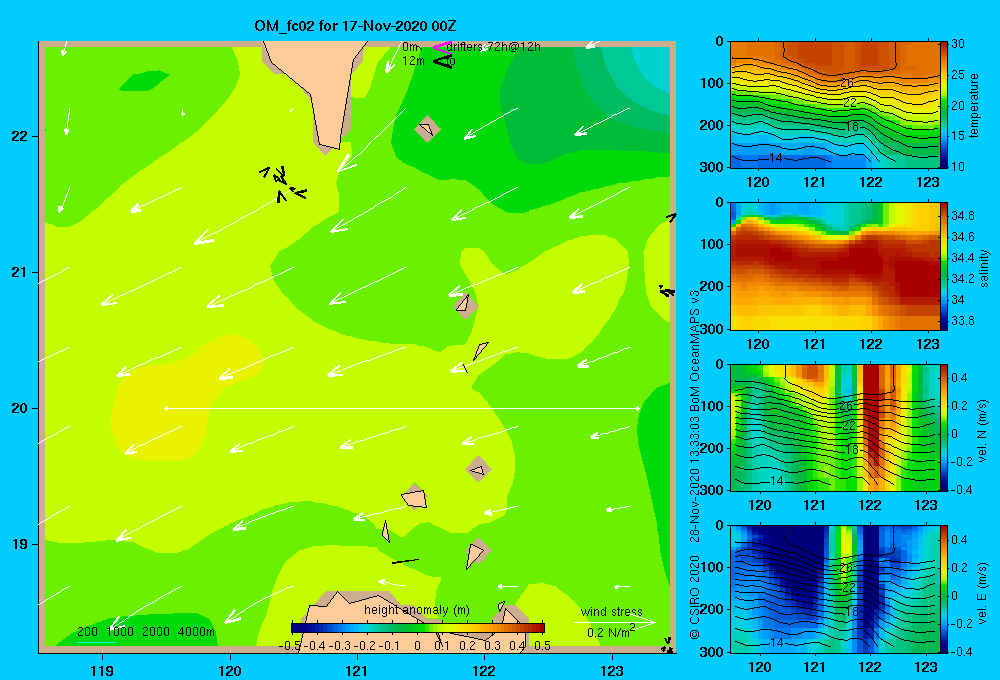This screenshot has height=680, width=1000.
Task: Click longitude label 122 on main map
Action: coord(484,670)
